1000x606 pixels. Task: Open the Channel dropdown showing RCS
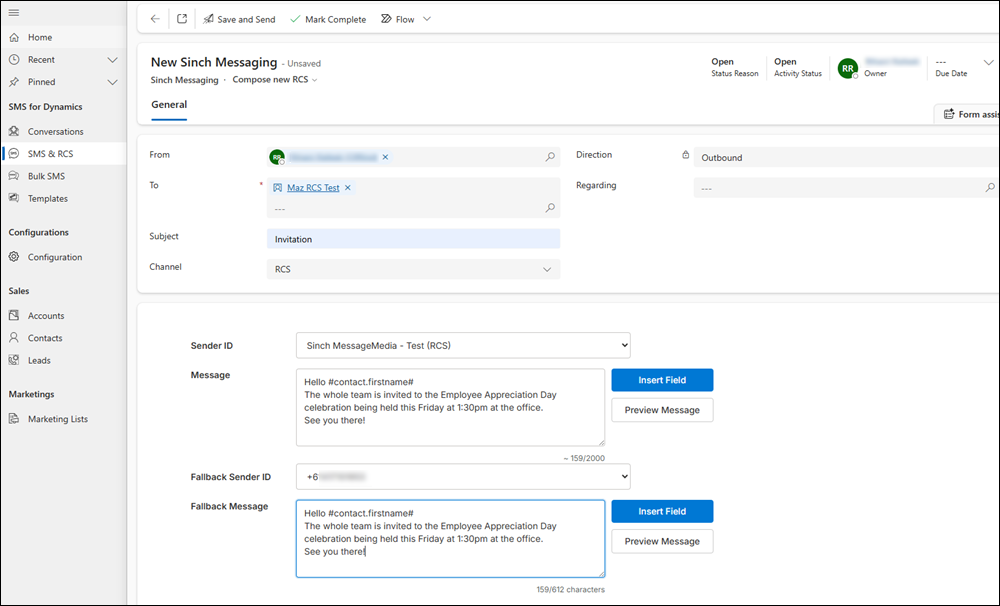point(413,269)
